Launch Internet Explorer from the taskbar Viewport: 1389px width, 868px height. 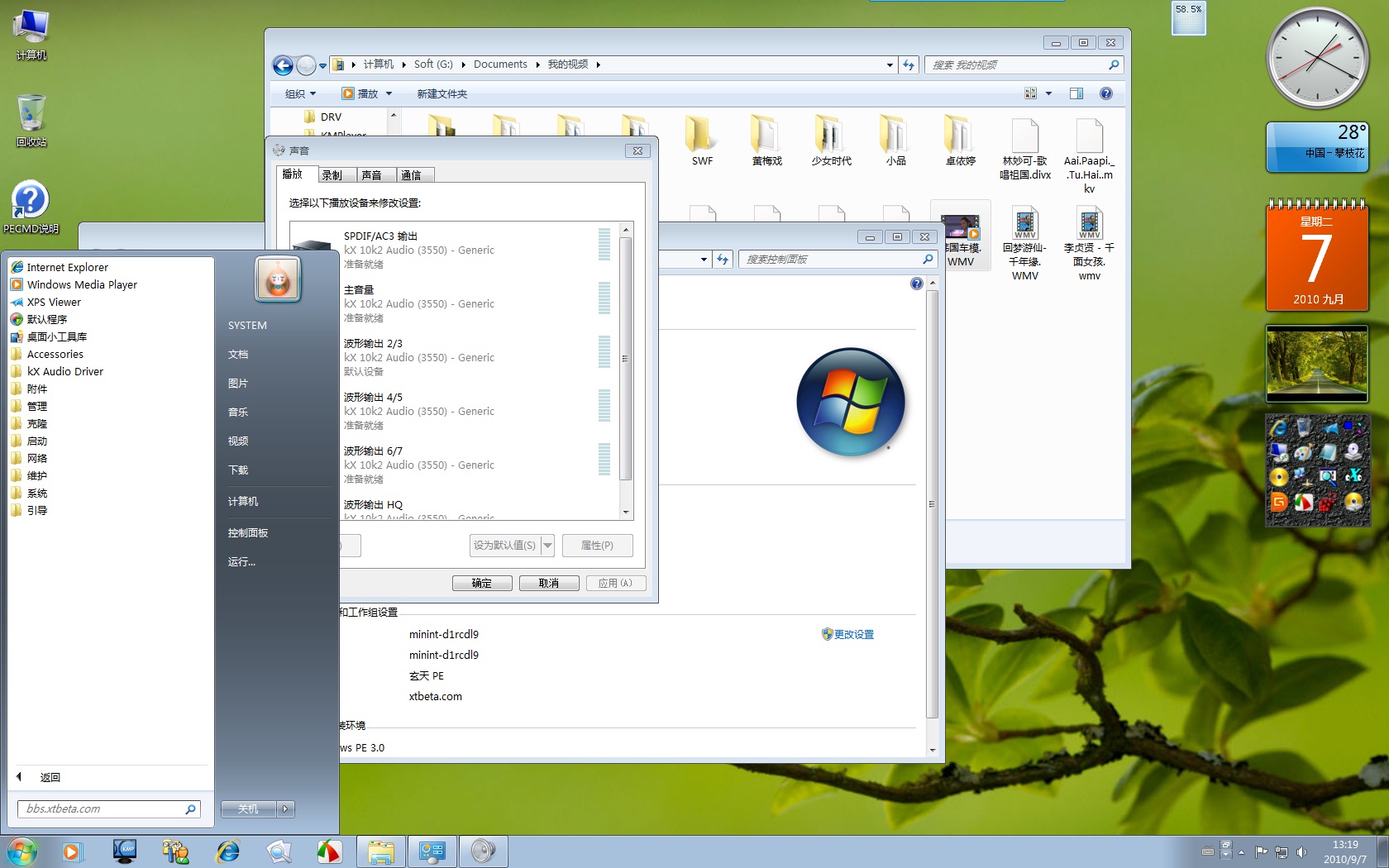pos(227,851)
